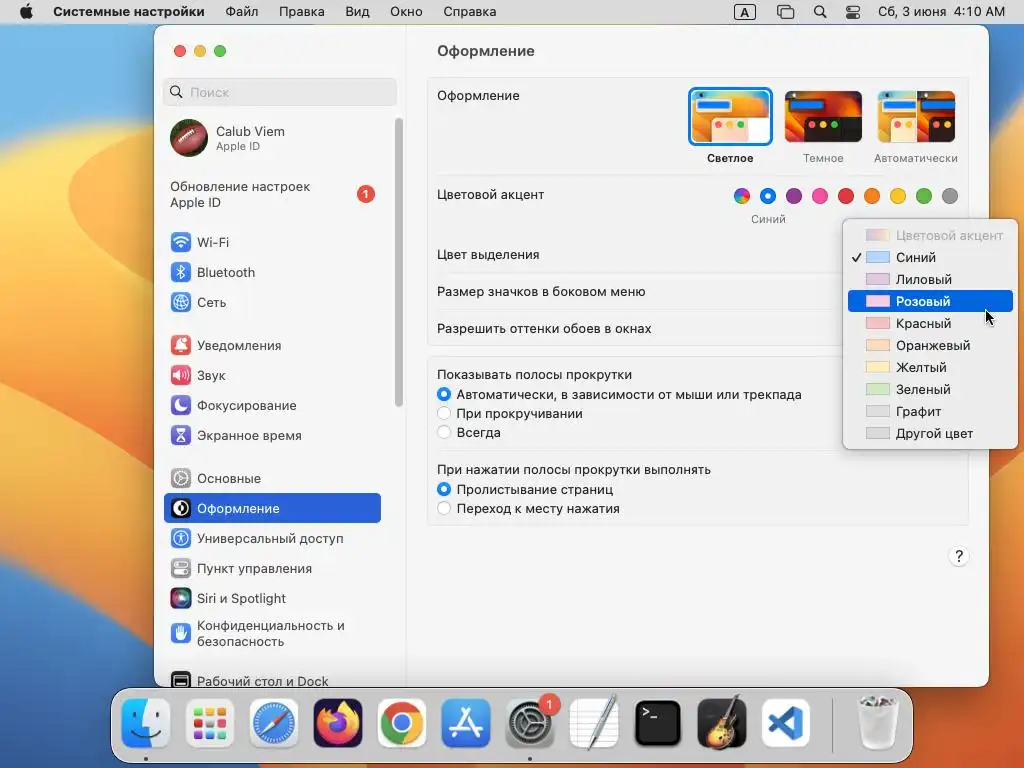This screenshot has height=768, width=1024.
Task: Pick green accent color
Action: click(x=923, y=195)
